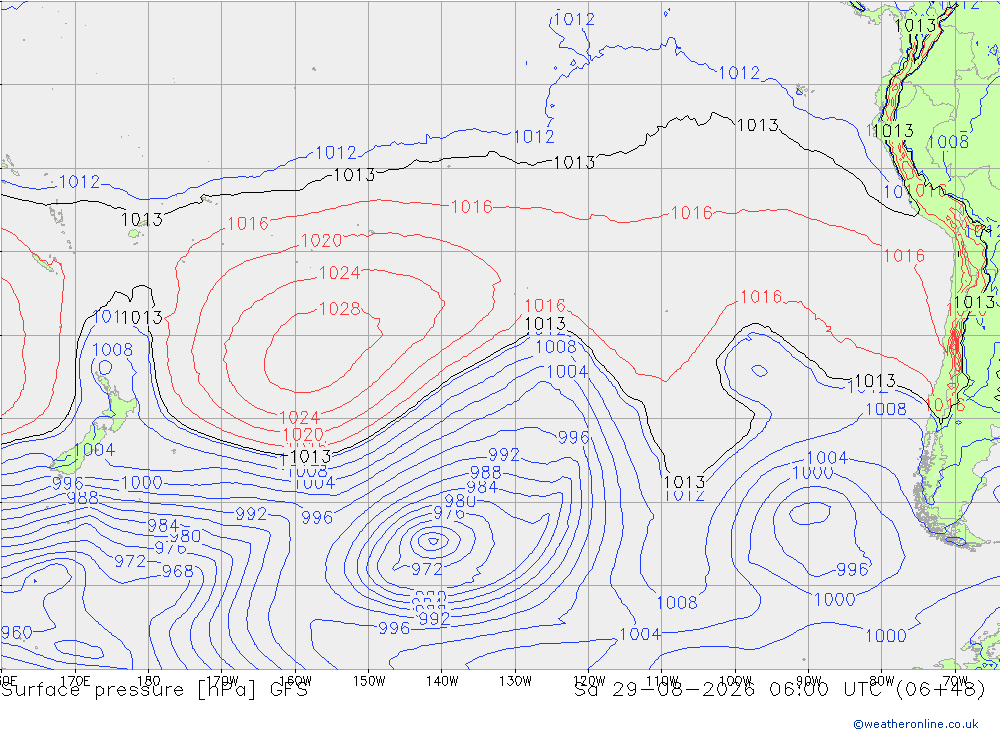The width and height of the screenshot is (1000, 733).
Task: Click the 130W longitude label
Action: (515, 681)
